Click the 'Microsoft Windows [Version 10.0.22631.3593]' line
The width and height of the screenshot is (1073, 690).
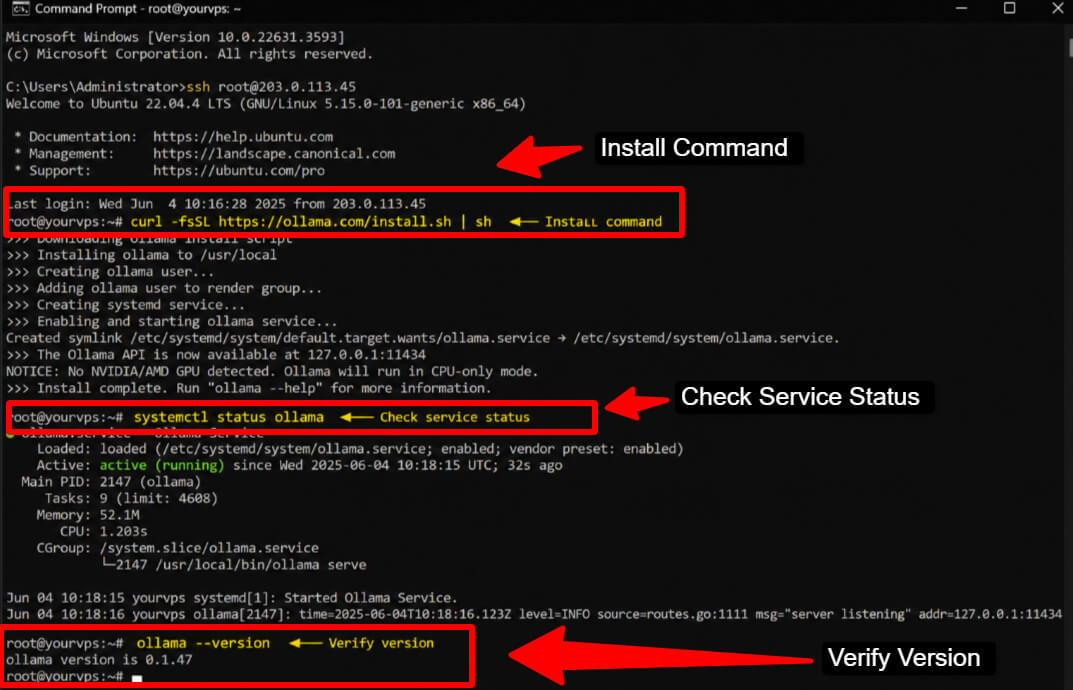[175, 37]
